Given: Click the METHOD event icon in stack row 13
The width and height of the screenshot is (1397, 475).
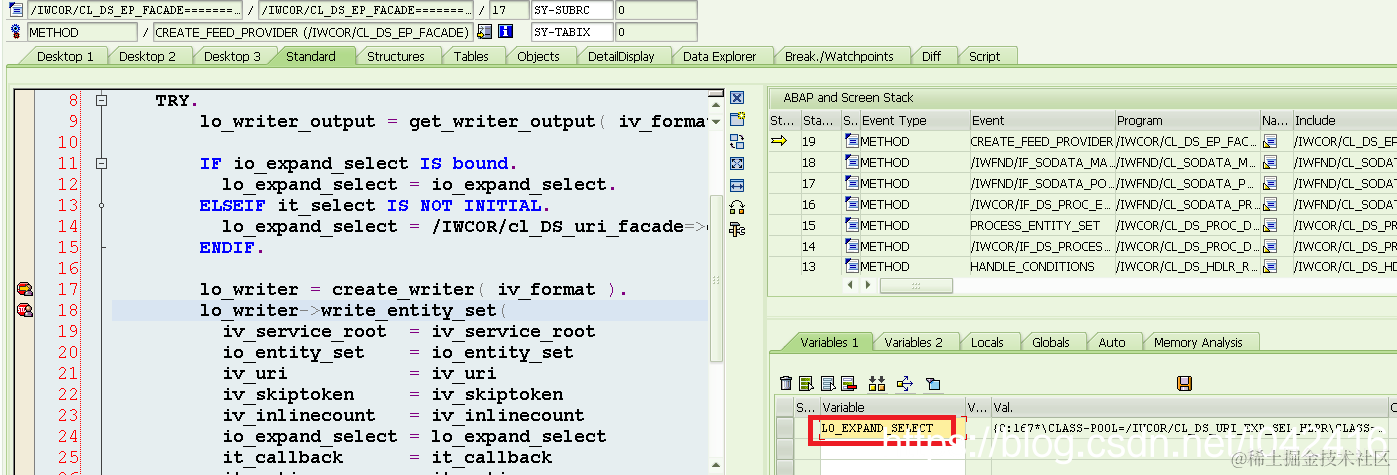Looking at the screenshot, I should tap(851, 267).
